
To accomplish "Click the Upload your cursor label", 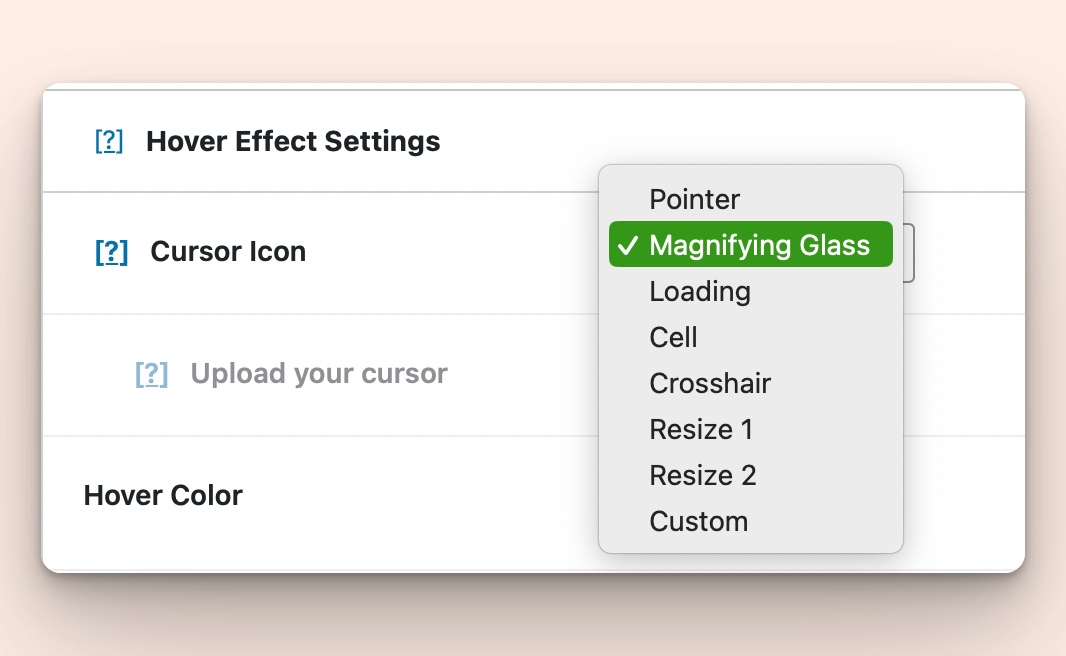I will point(319,374).
